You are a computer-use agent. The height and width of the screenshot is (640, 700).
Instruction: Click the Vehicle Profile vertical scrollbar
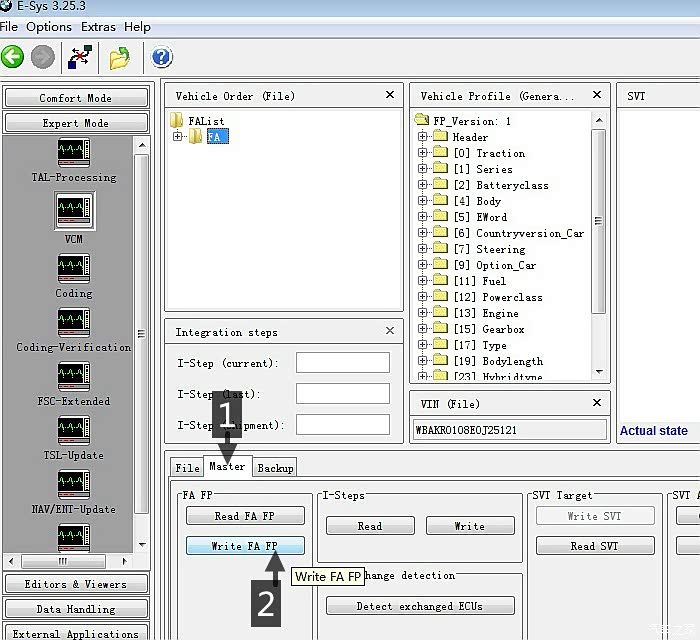coord(599,220)
